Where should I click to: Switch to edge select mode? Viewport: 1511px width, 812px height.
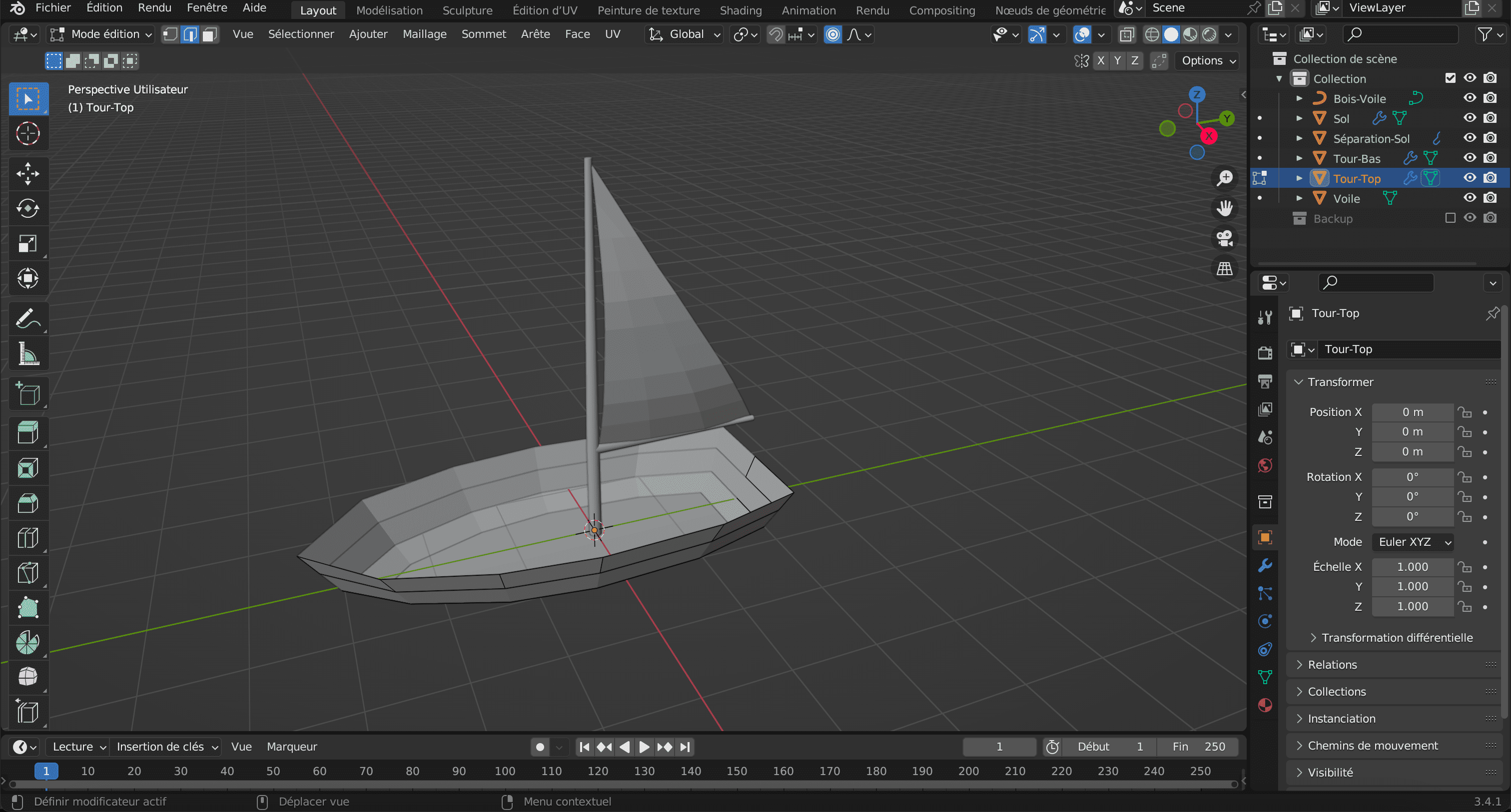pyautogui.click(x=190, y=34)
